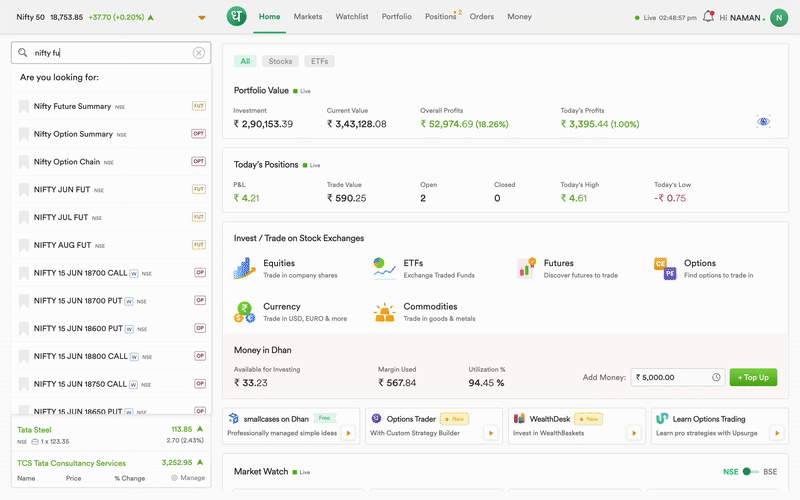Click the Dhan logo icon
800x500 pixels.
(x=236, y=17)
